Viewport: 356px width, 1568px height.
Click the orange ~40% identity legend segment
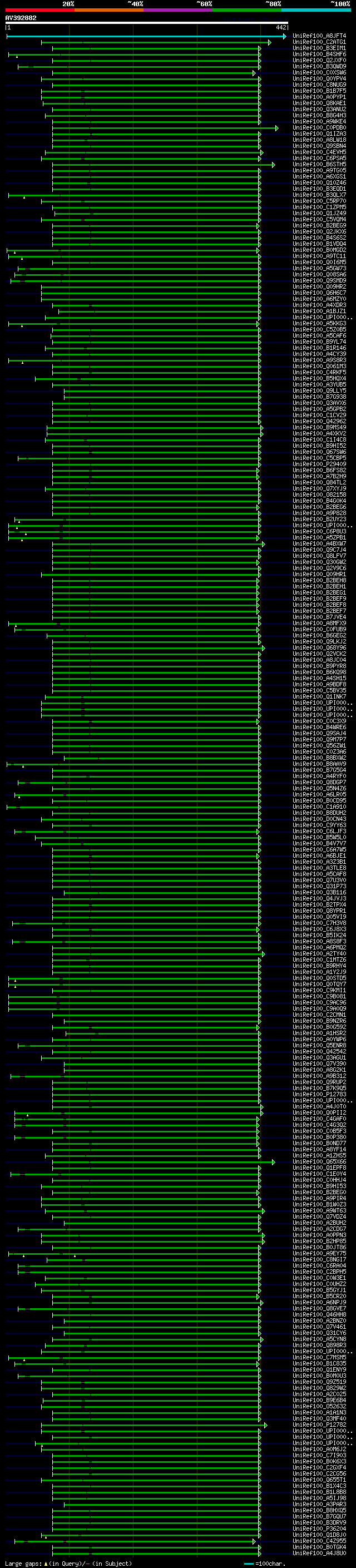109,10
